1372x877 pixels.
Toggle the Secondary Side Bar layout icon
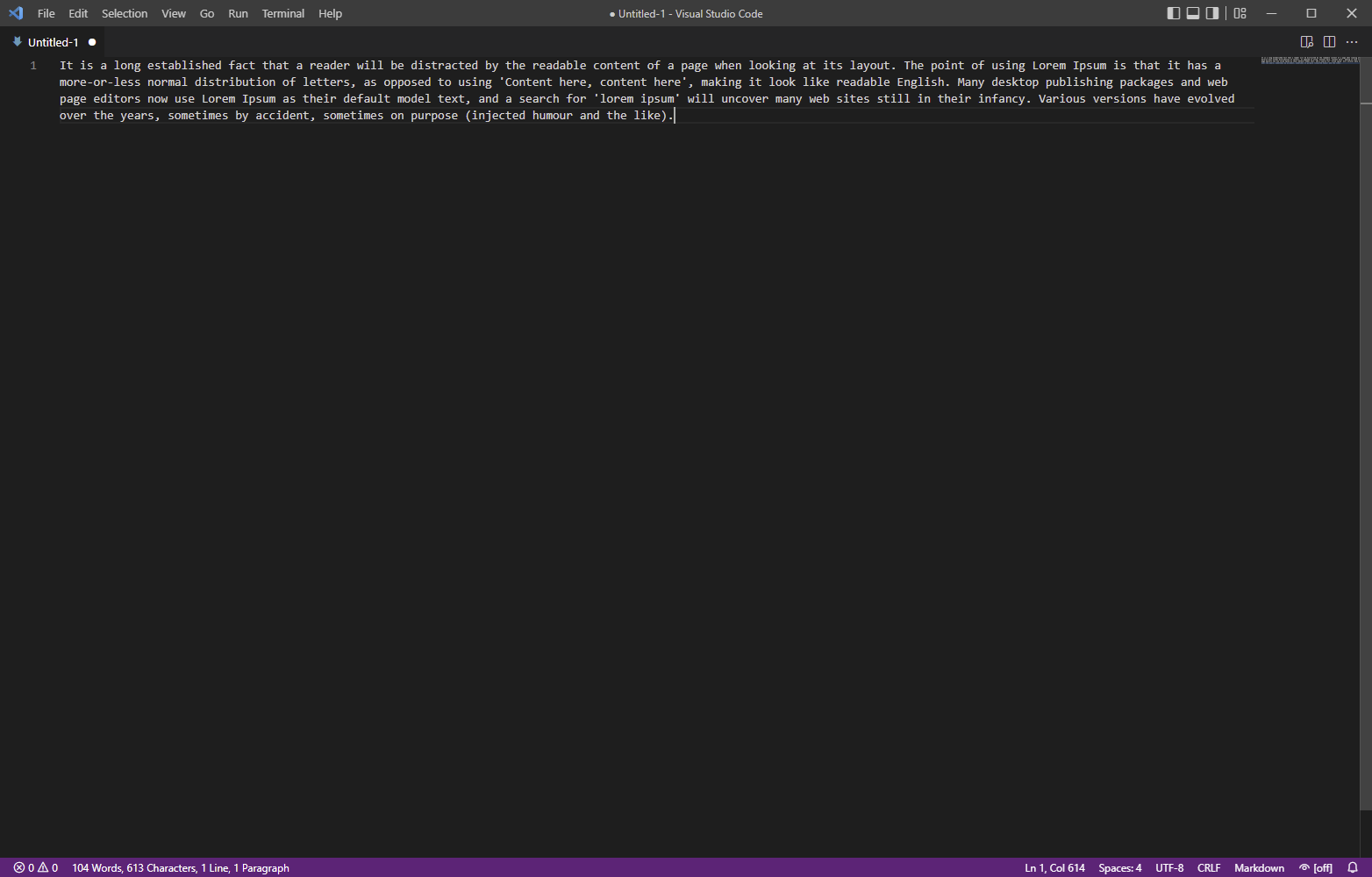click(x=1212, y=13)
